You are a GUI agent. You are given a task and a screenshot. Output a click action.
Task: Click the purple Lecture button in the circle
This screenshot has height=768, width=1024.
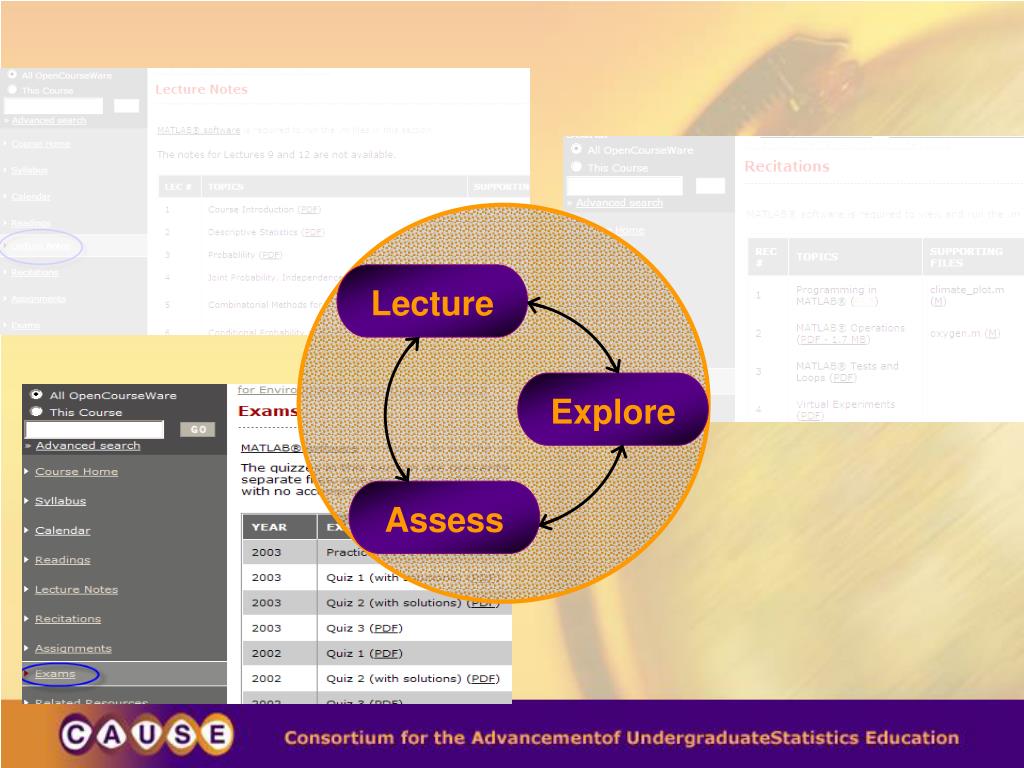click(x=432, y=302)
